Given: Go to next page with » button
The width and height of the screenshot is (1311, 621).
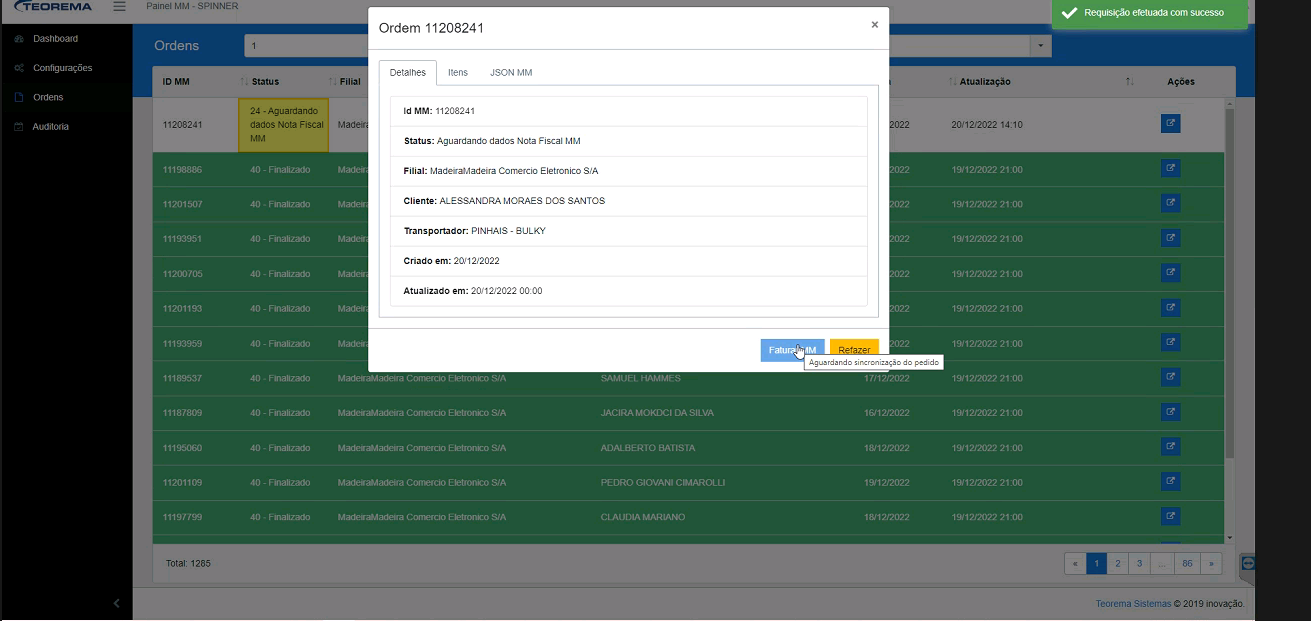Looking at the screenshot, I should [1211, 564].
